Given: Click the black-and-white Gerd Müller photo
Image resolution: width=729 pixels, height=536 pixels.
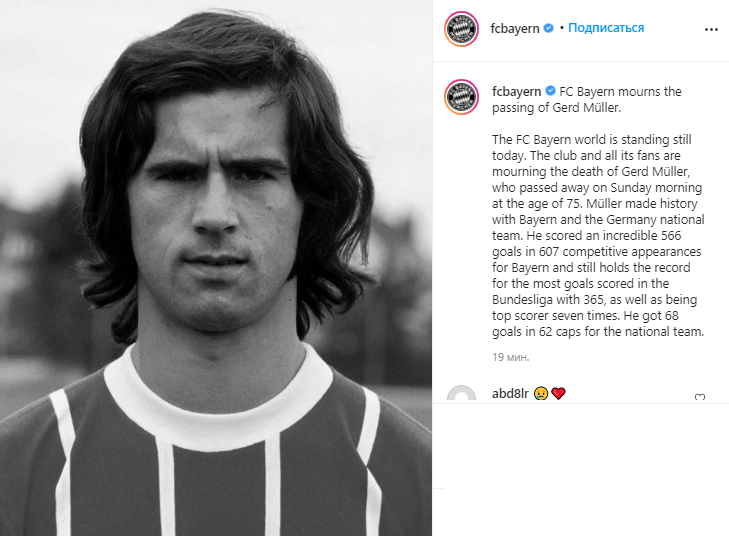Looking at the screenshot, I should pos(216,200).
